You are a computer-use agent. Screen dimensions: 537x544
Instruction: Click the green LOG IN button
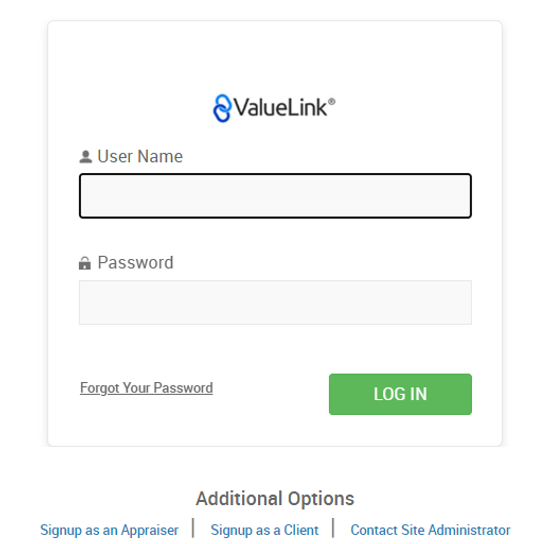(400, 394)
